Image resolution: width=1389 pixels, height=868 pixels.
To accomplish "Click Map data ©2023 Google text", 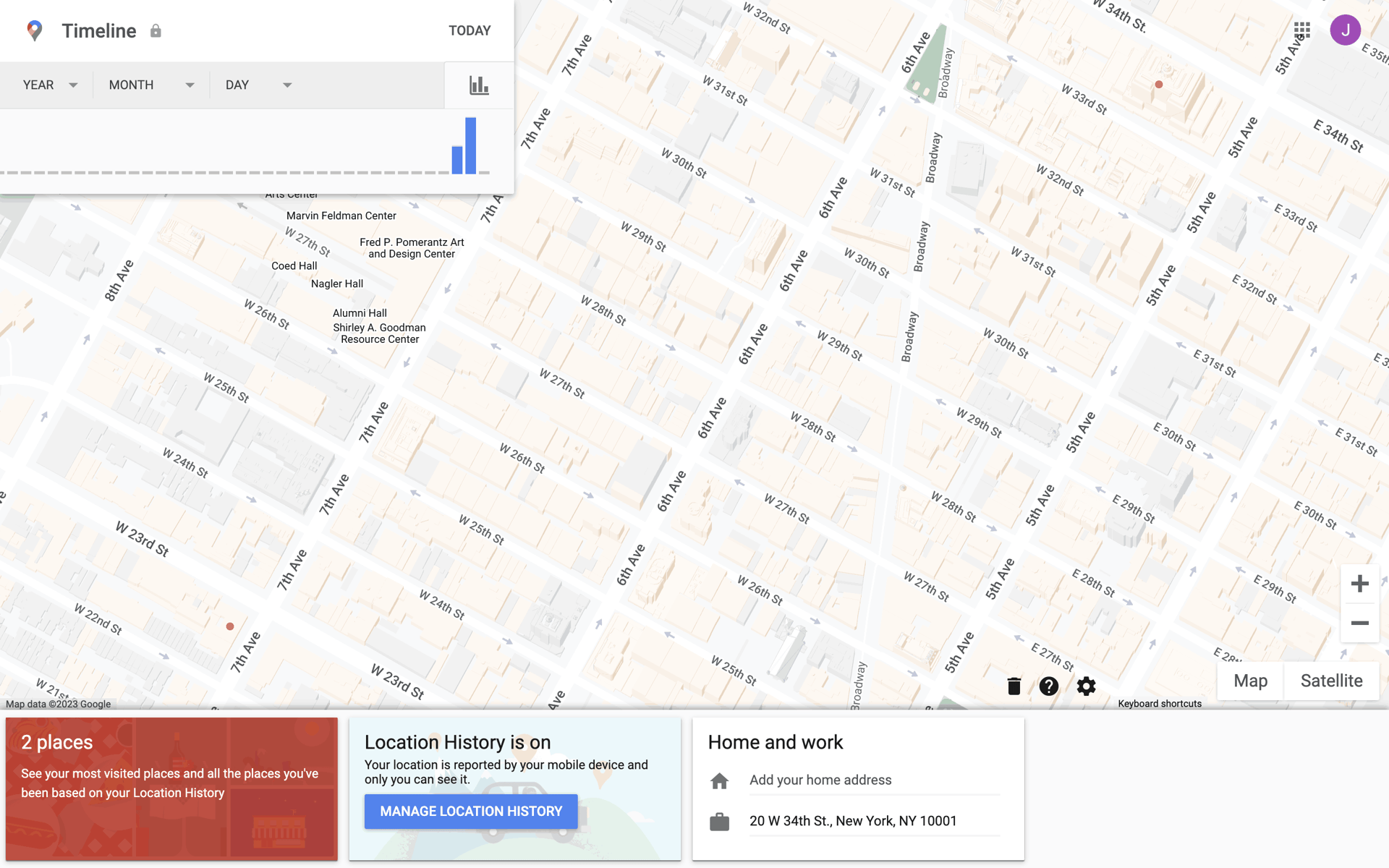I will tap(59, 705).
